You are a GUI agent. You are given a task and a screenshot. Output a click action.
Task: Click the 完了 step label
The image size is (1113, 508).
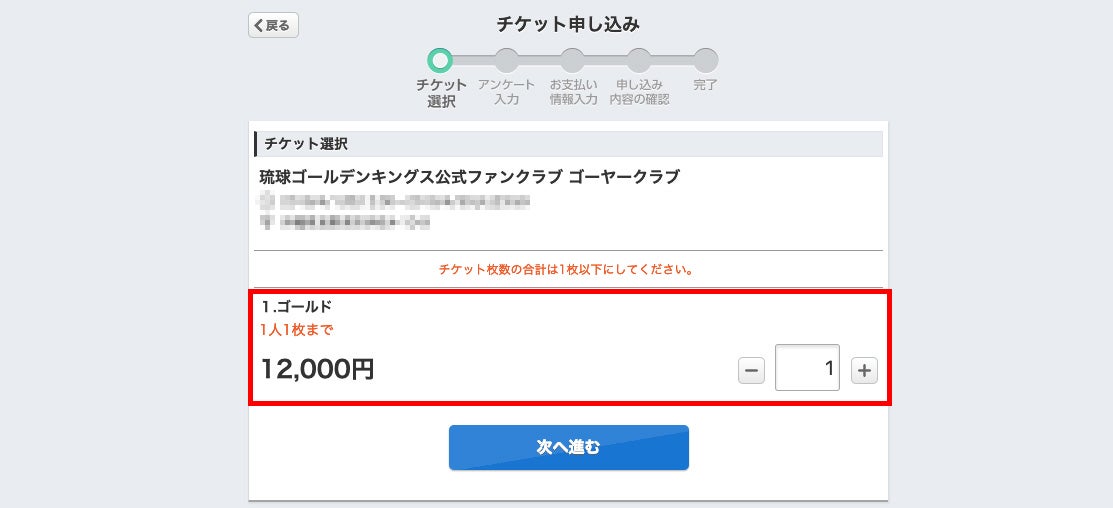706,85
